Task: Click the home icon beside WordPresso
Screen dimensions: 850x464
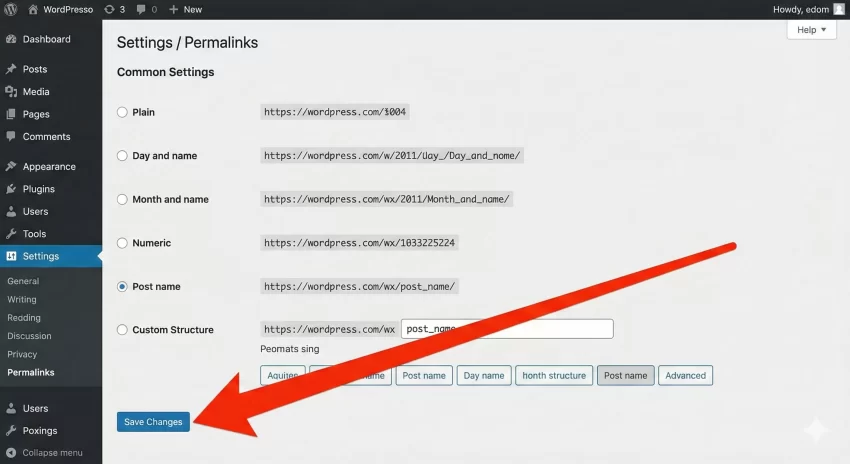Action: (x=33, y=9)
